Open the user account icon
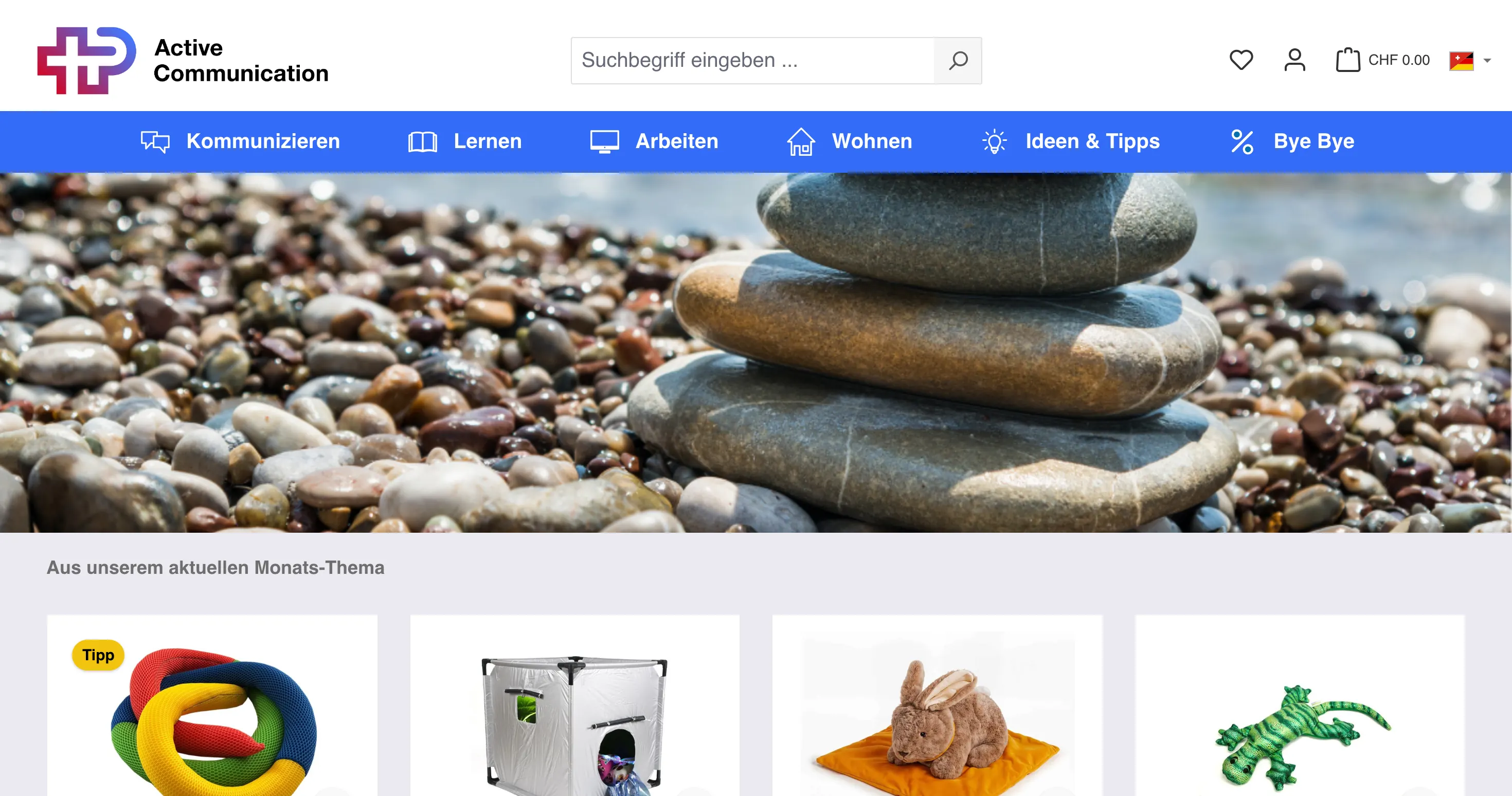The height and width of the screenshot is (796, 1512). click(1294, 60)
